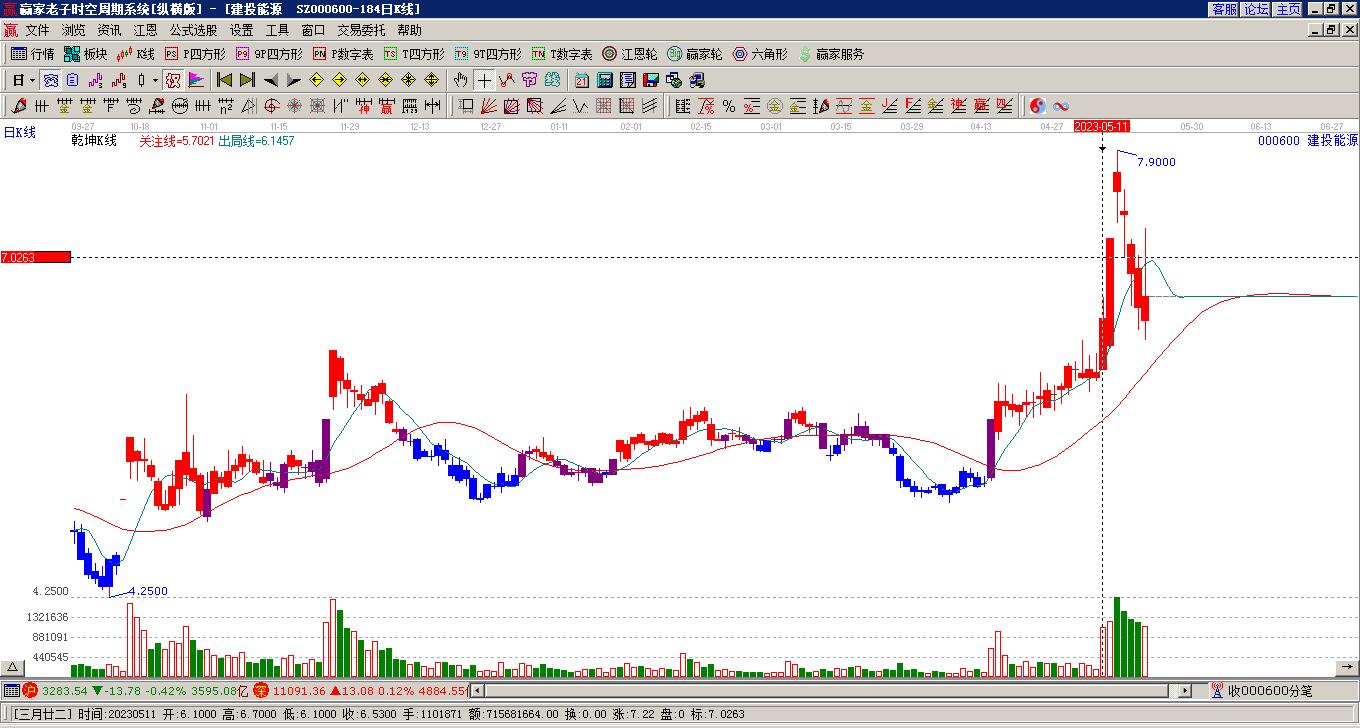Jump to first bar with green skip-back icon

(x=224, y=80)
